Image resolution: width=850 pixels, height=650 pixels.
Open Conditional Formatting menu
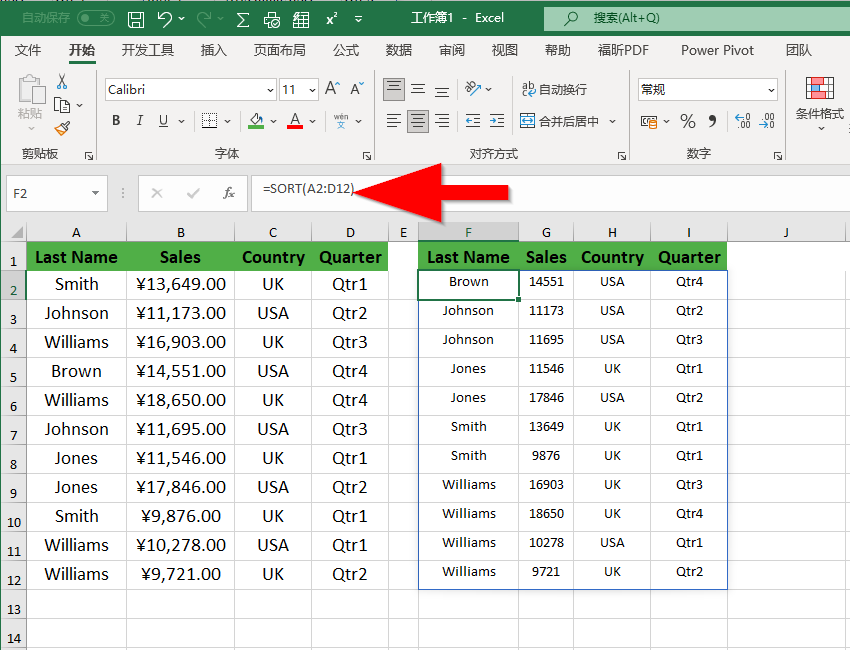(x=819, y=104)
